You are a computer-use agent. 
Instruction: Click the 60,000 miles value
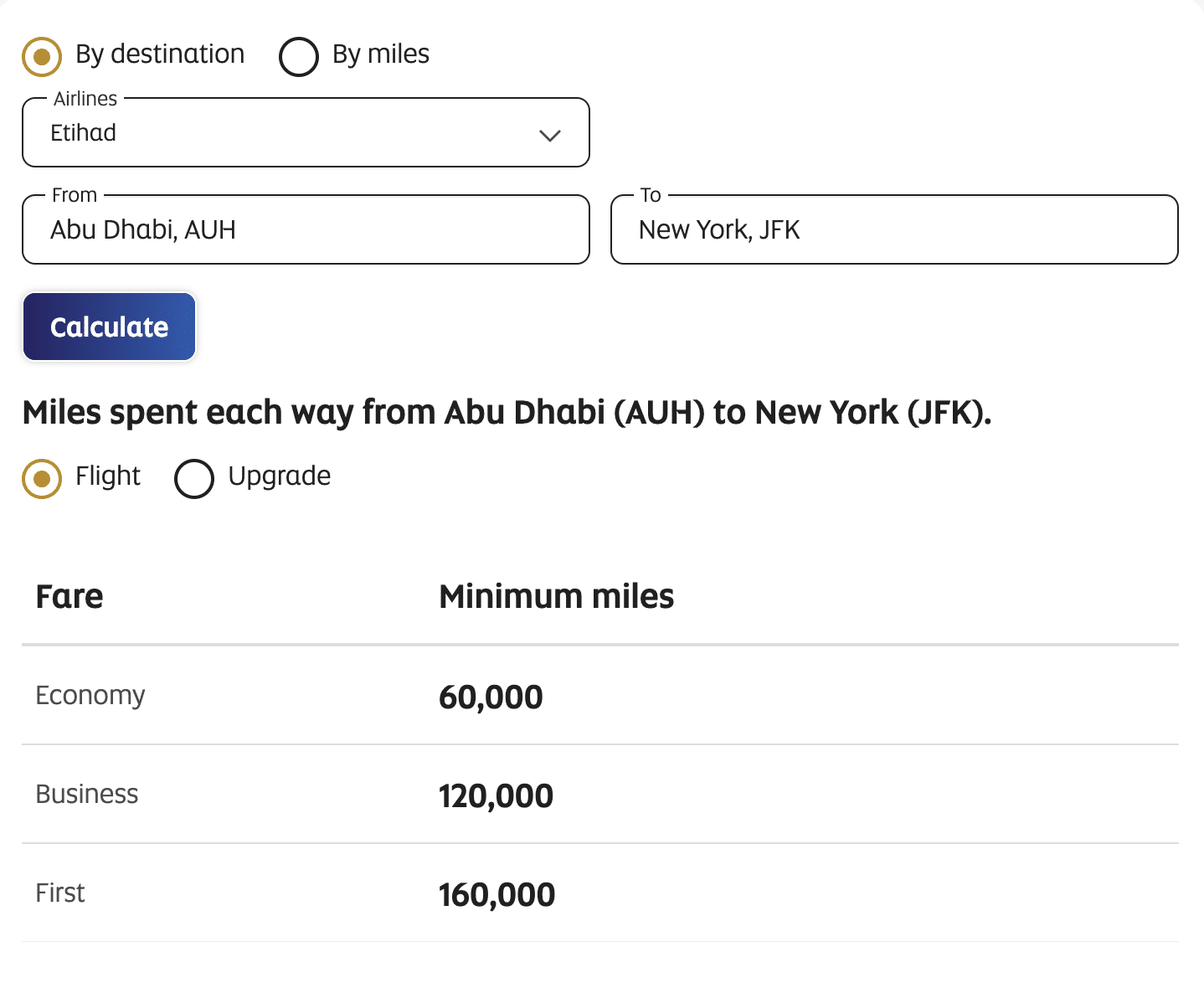[x=491, y=697]
